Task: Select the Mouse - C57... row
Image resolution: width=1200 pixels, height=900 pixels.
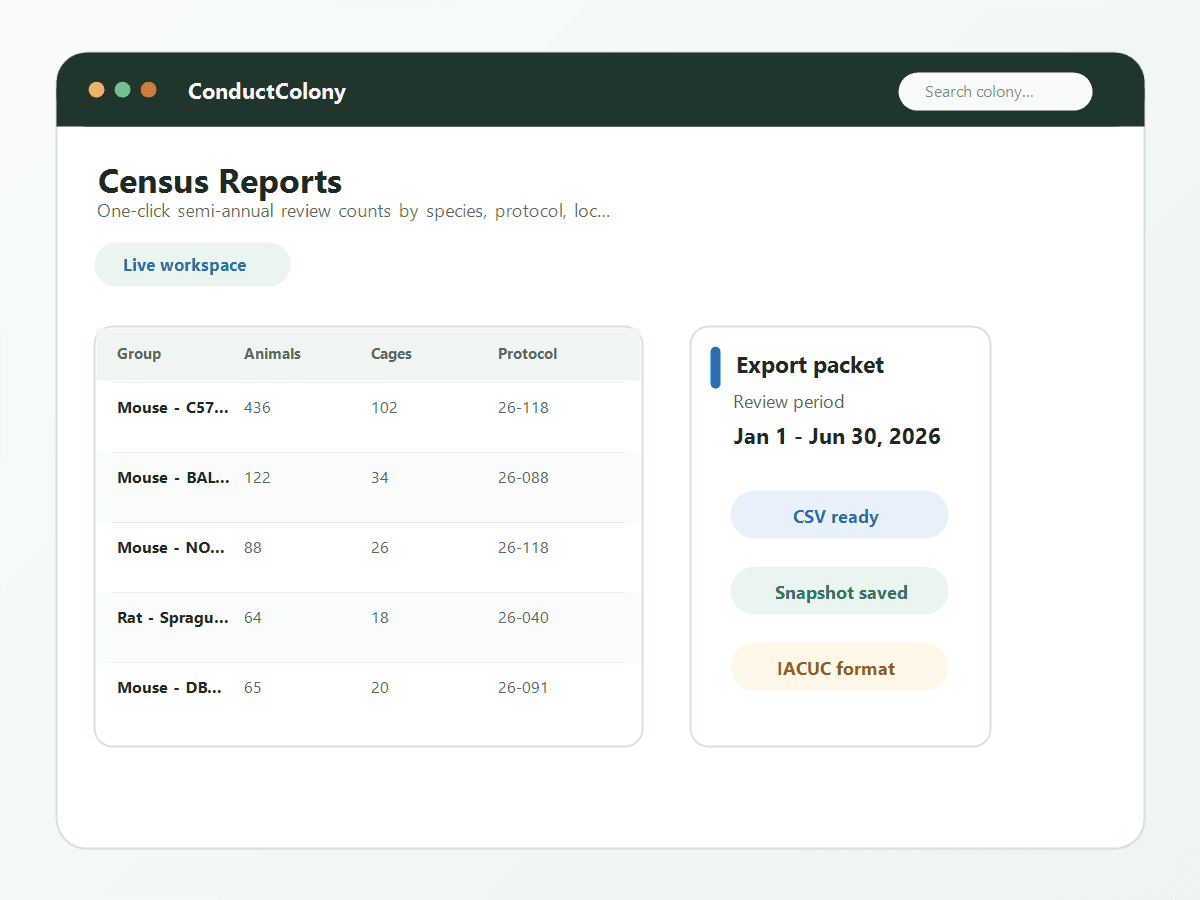Action: [368, 417]
